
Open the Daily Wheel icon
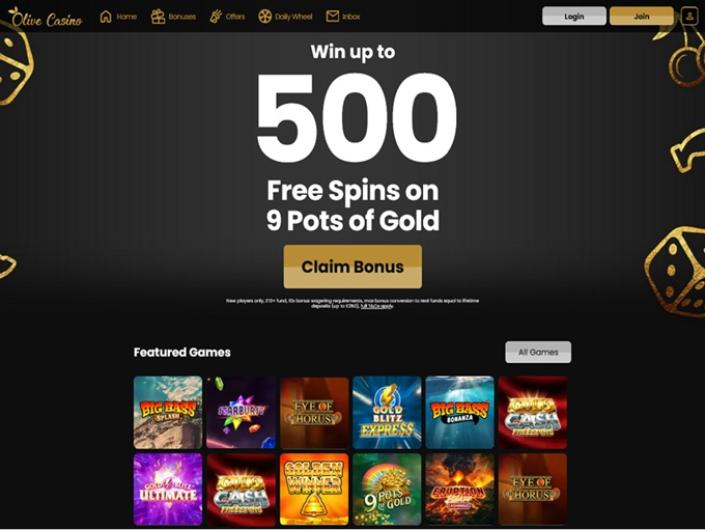pos(265,17)
